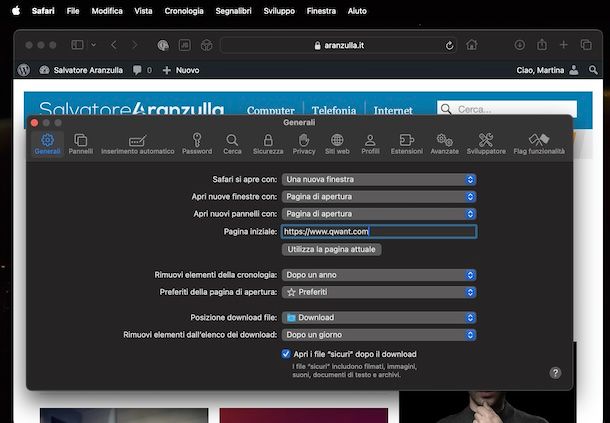Toggle Apri i file sicuri checkbox
The height and width of the screenshot is (423, 610).
pyautogui.click(x=286, y=354)
